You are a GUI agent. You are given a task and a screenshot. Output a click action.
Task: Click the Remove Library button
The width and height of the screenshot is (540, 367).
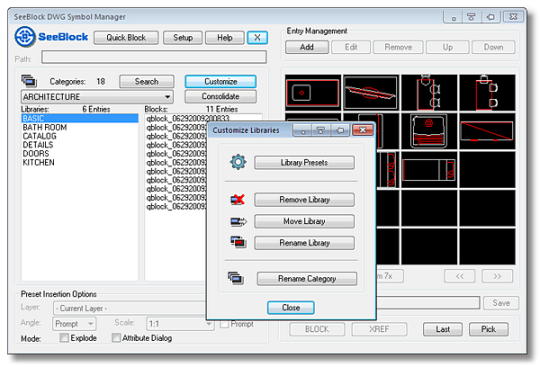[304, 200]
